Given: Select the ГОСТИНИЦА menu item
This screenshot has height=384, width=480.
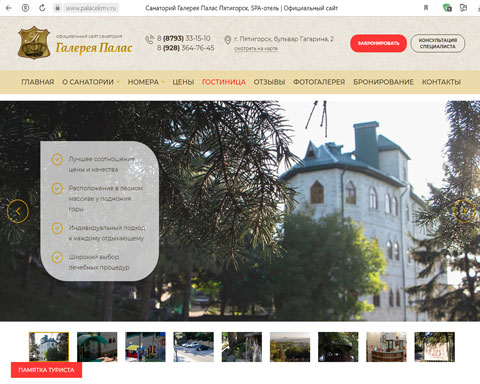Looking at the screenshot, I should point(224,82).
